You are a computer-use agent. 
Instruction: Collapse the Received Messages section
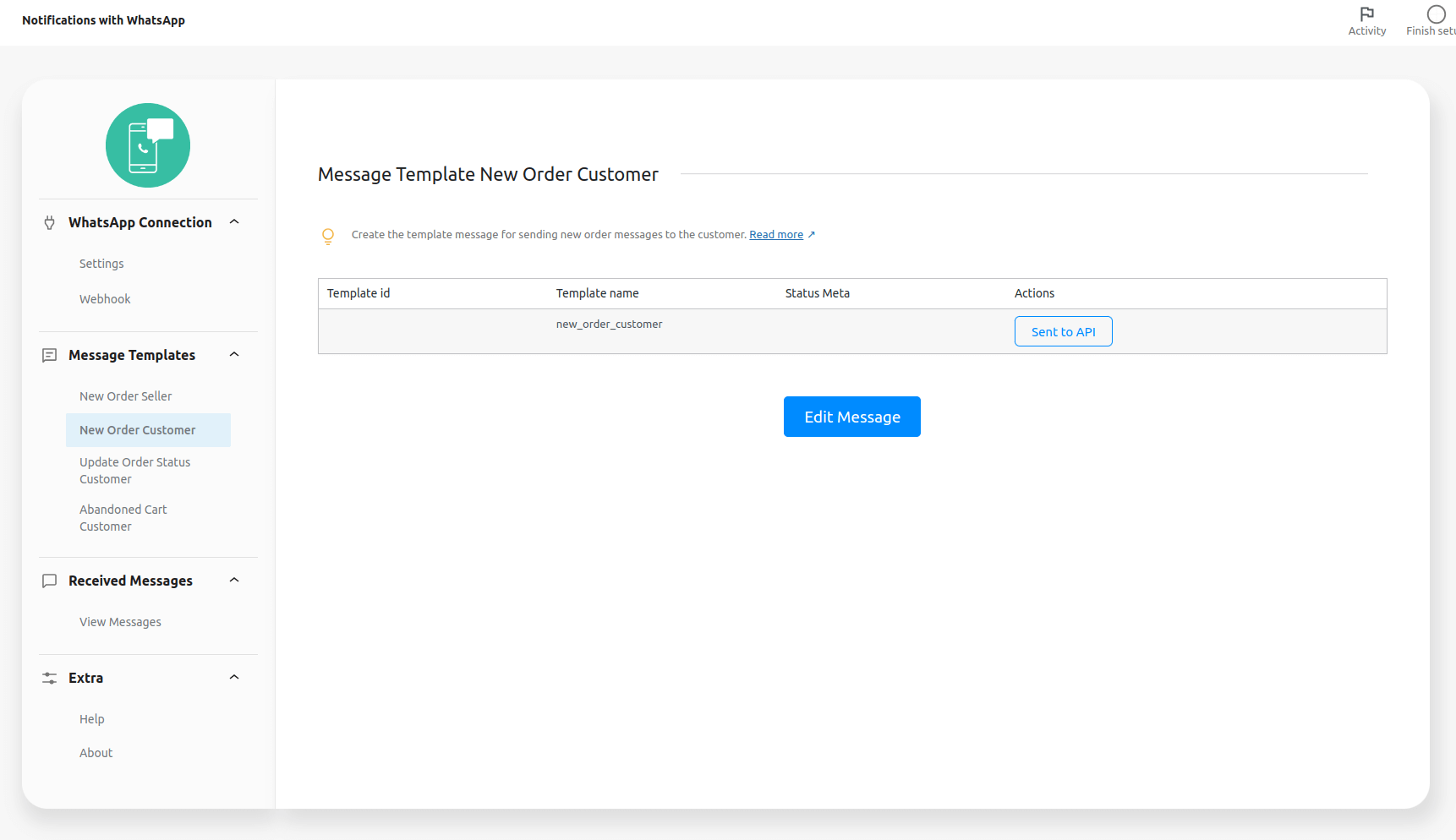point(234,580)
